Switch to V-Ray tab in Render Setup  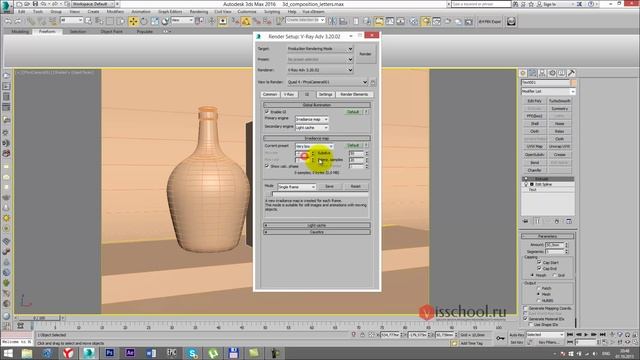(289, 94)
